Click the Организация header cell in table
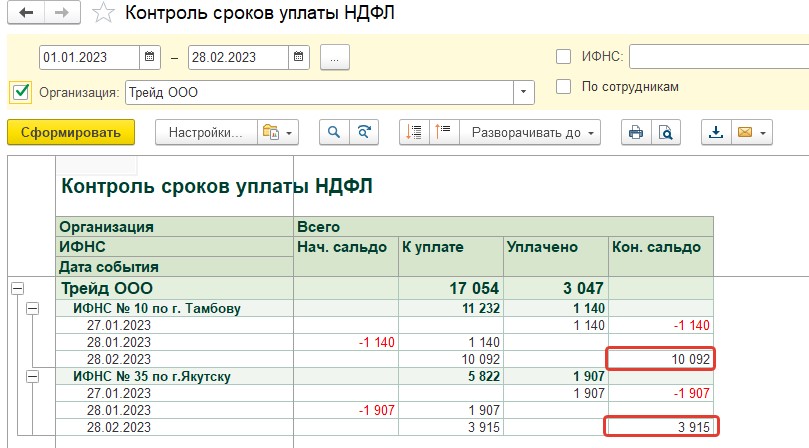Image resolution: width=809 pixels, height=448 pixels. pyautogui.click(x=174, y=227)
